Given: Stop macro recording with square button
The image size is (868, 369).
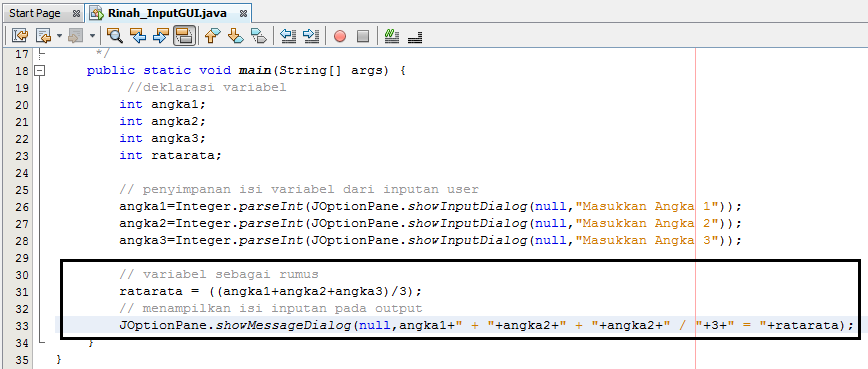Looking at the screenshot, I should tap(363, 37).
